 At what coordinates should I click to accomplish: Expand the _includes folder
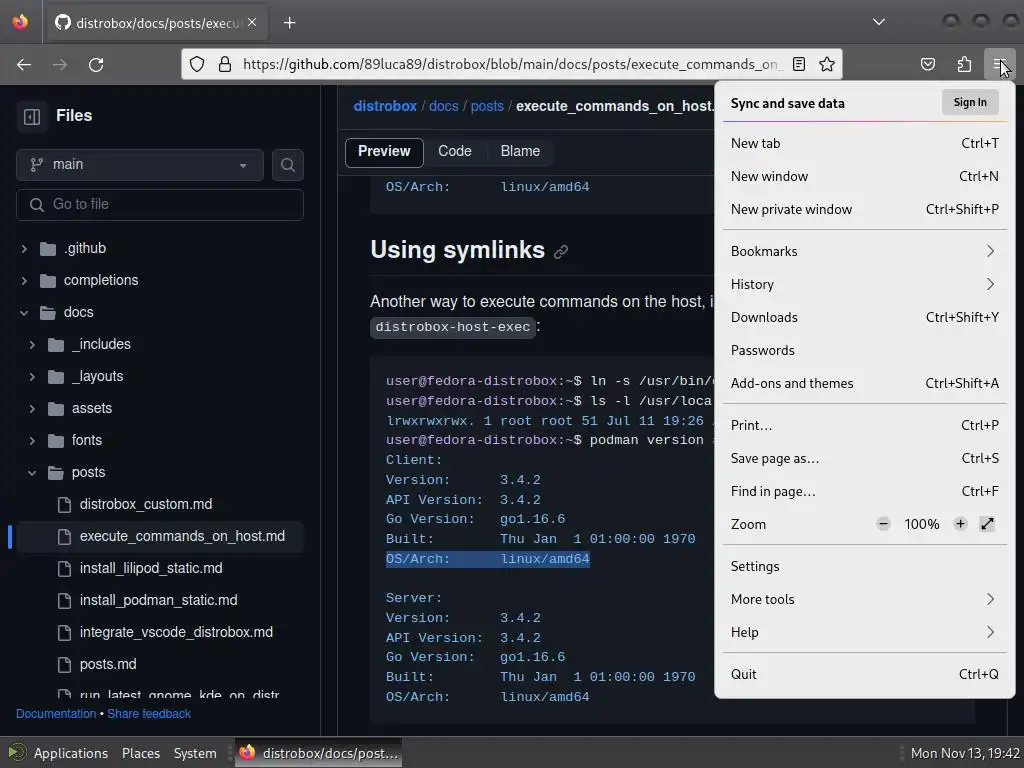coord(32,344)
